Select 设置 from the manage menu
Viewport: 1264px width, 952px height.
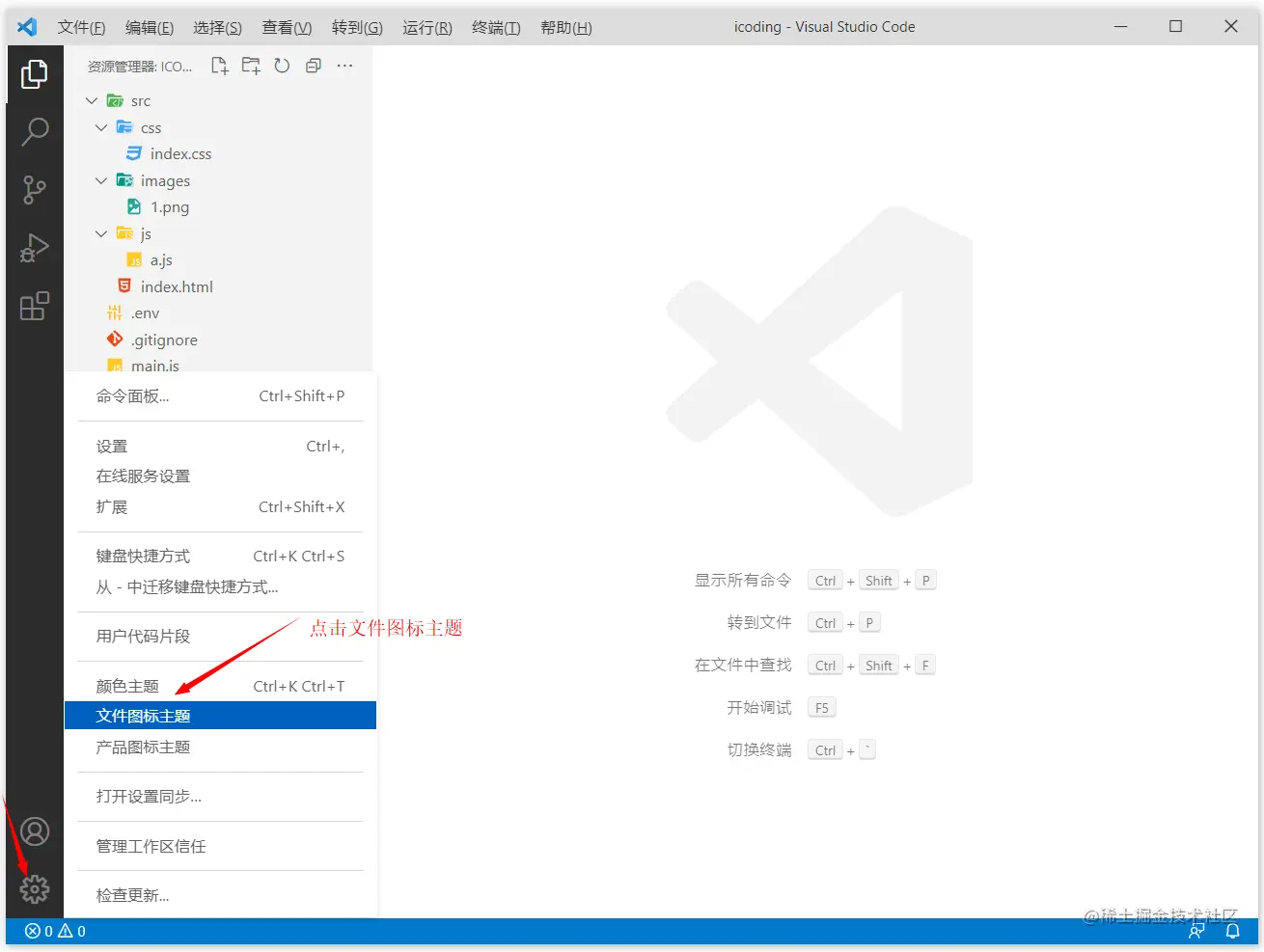coord(220,446)
